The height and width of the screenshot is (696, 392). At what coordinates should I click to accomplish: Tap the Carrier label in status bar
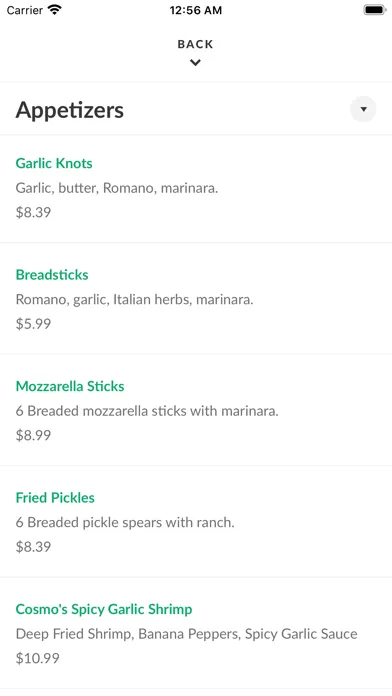(x=24, y=10)
